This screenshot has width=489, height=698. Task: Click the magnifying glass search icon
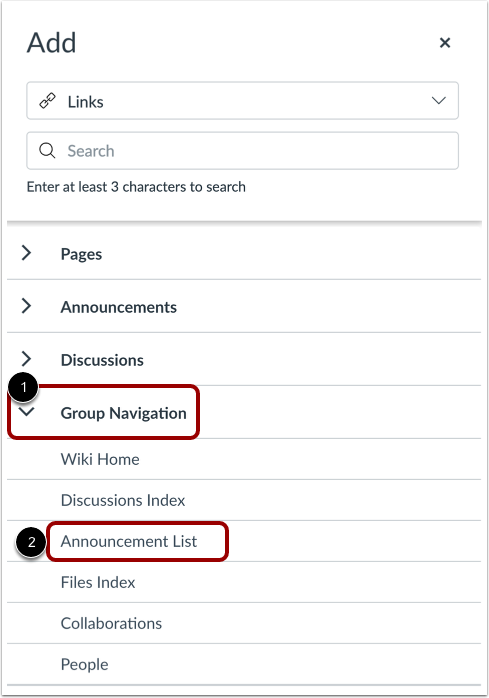[47, 150]
